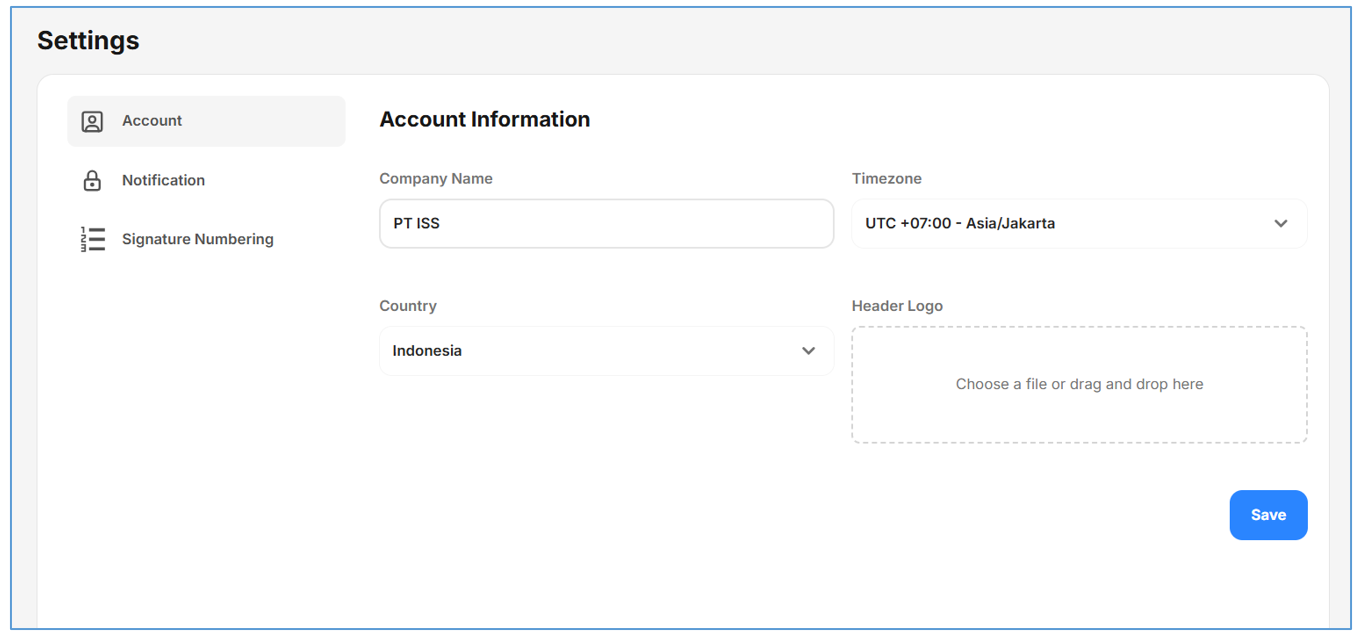This screenshot has width=1366, height=636.
Task: Switch to the Notification settings
Action: [163, 181]
